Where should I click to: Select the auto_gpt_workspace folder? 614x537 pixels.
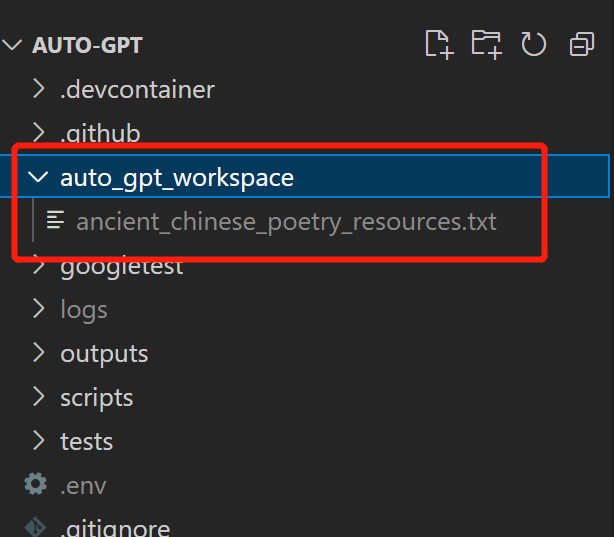tap(177, 178)
